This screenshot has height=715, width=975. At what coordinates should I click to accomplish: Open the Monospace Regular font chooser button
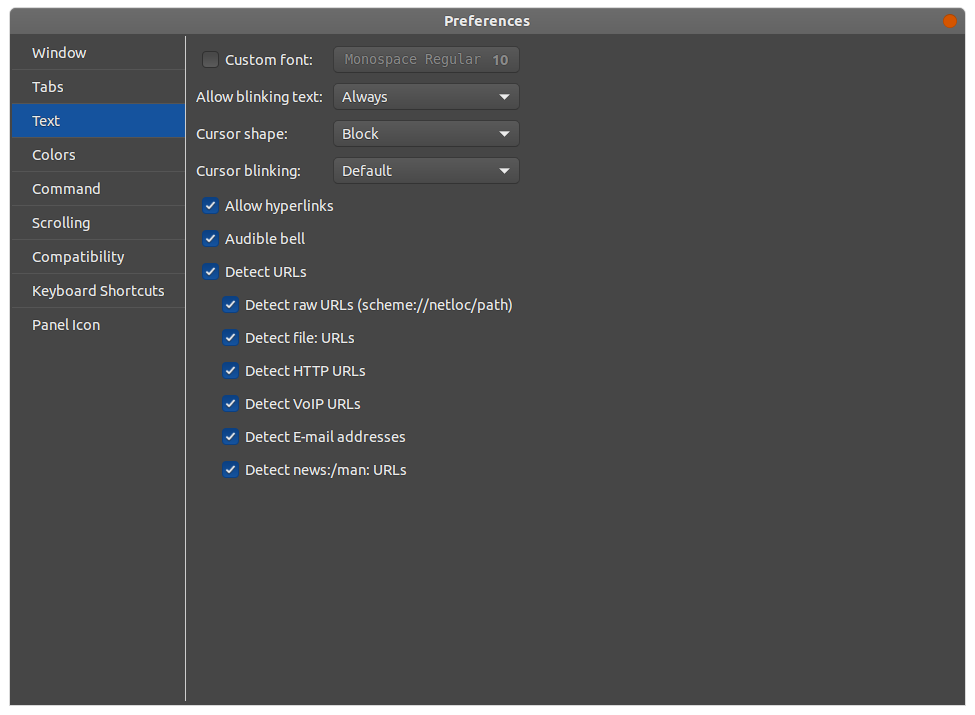(x=426, y=60)
